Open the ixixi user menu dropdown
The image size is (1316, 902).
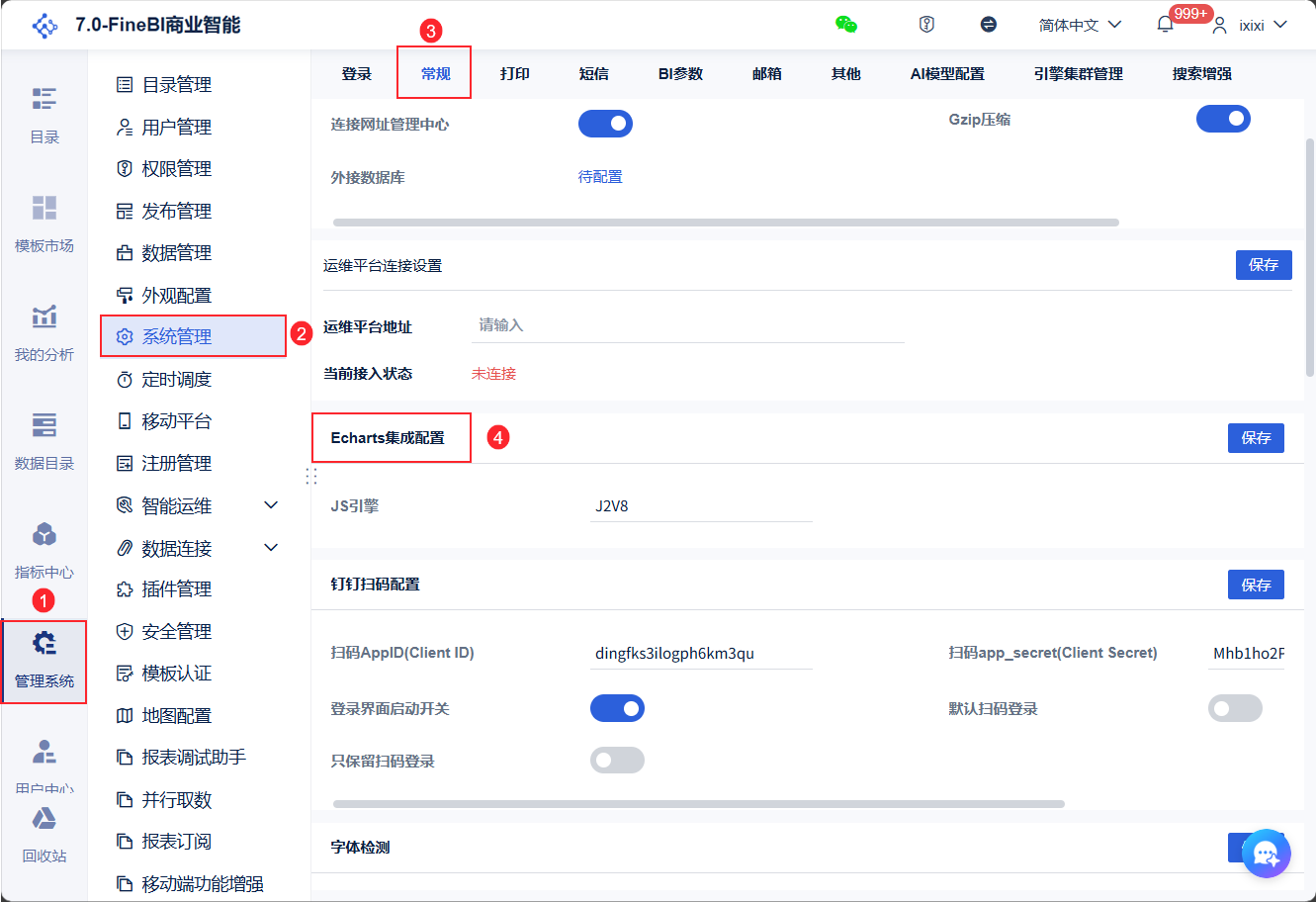tap(1263, 25)
